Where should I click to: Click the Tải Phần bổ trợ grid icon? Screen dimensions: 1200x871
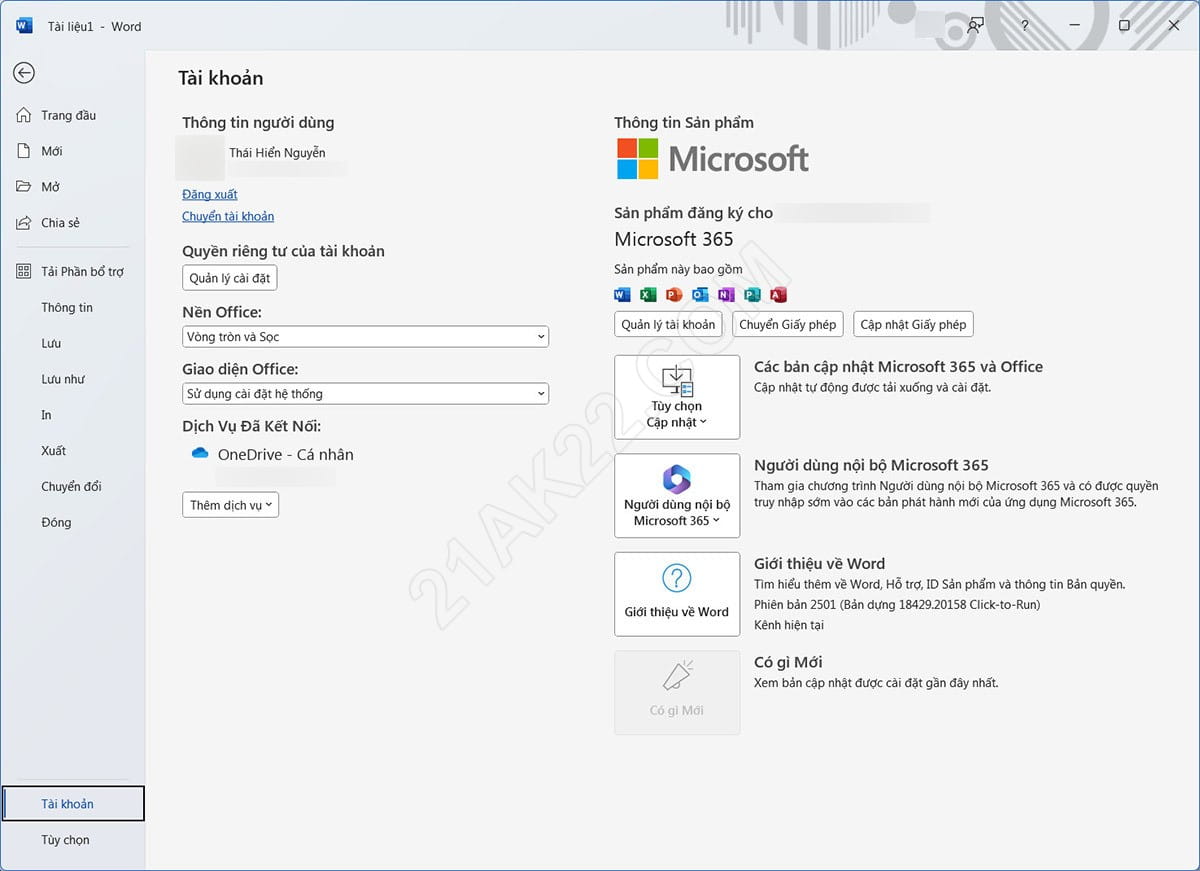pyautogui.click(x=24, y=271)
